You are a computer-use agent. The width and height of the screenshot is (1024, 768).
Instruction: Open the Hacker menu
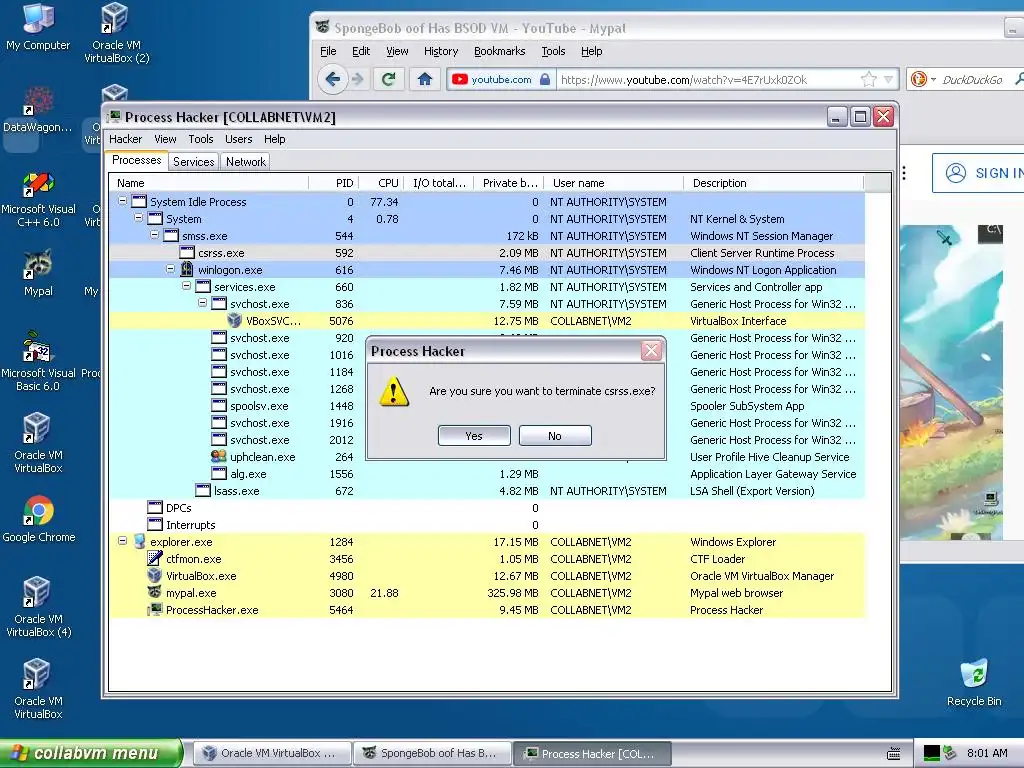tap(125, 139)
